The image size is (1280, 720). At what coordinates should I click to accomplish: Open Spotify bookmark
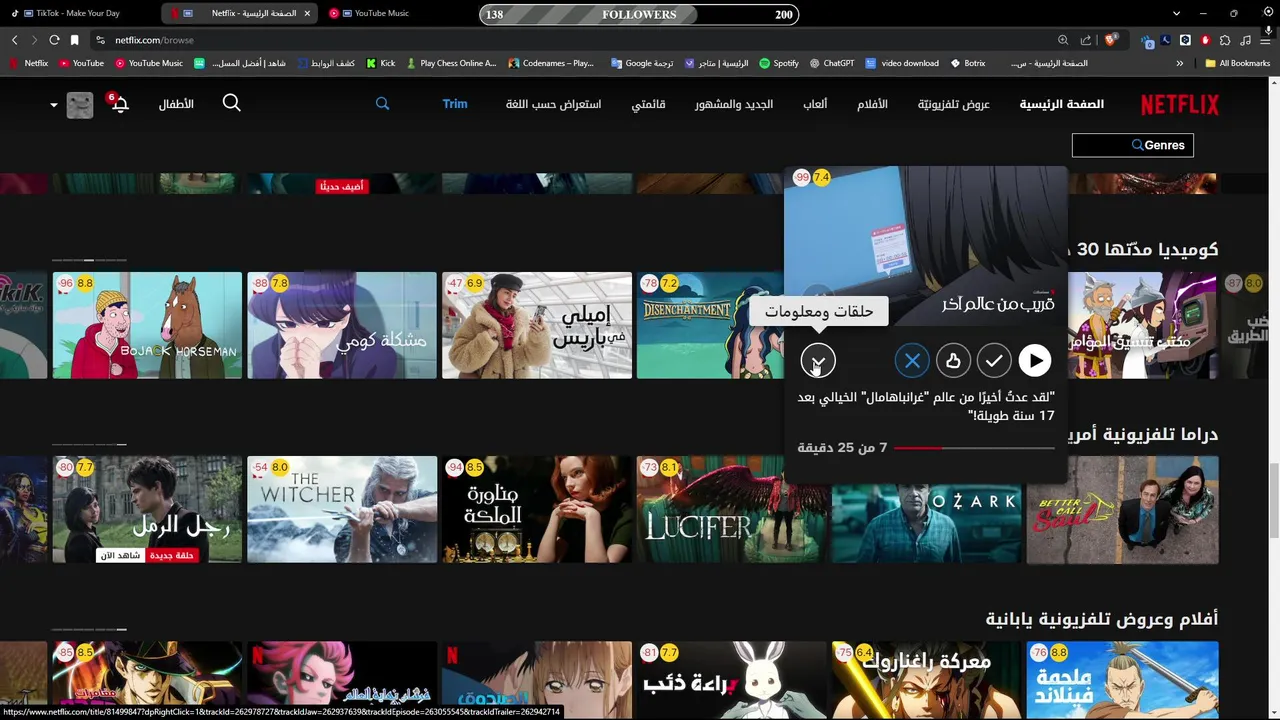(778, 63)
